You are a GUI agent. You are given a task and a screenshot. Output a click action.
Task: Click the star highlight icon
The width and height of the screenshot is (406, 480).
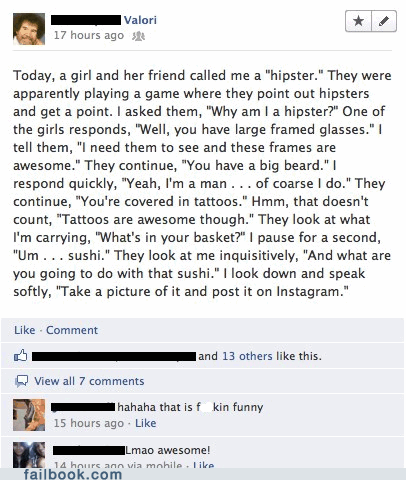click(x=358, y=21)
